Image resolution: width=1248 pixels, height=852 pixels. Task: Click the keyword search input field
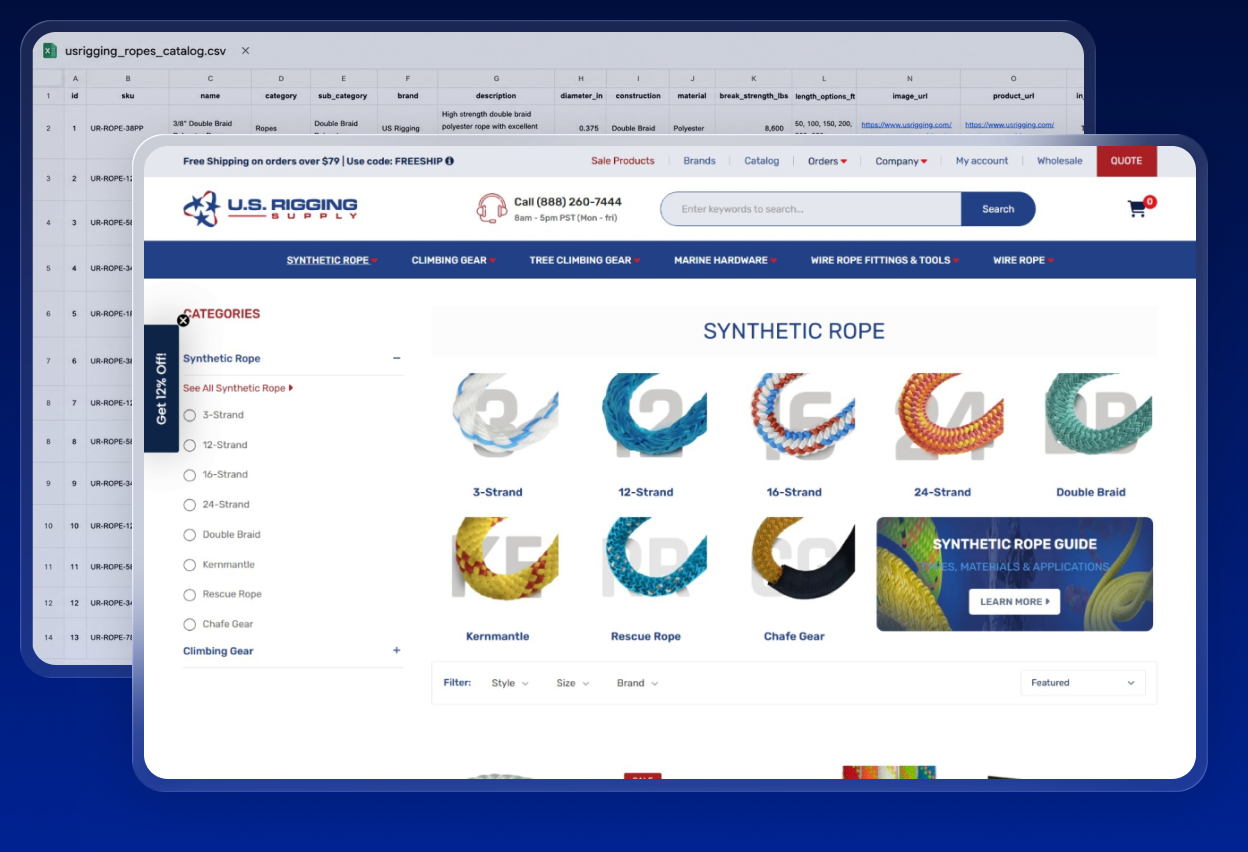coord(811,209)
